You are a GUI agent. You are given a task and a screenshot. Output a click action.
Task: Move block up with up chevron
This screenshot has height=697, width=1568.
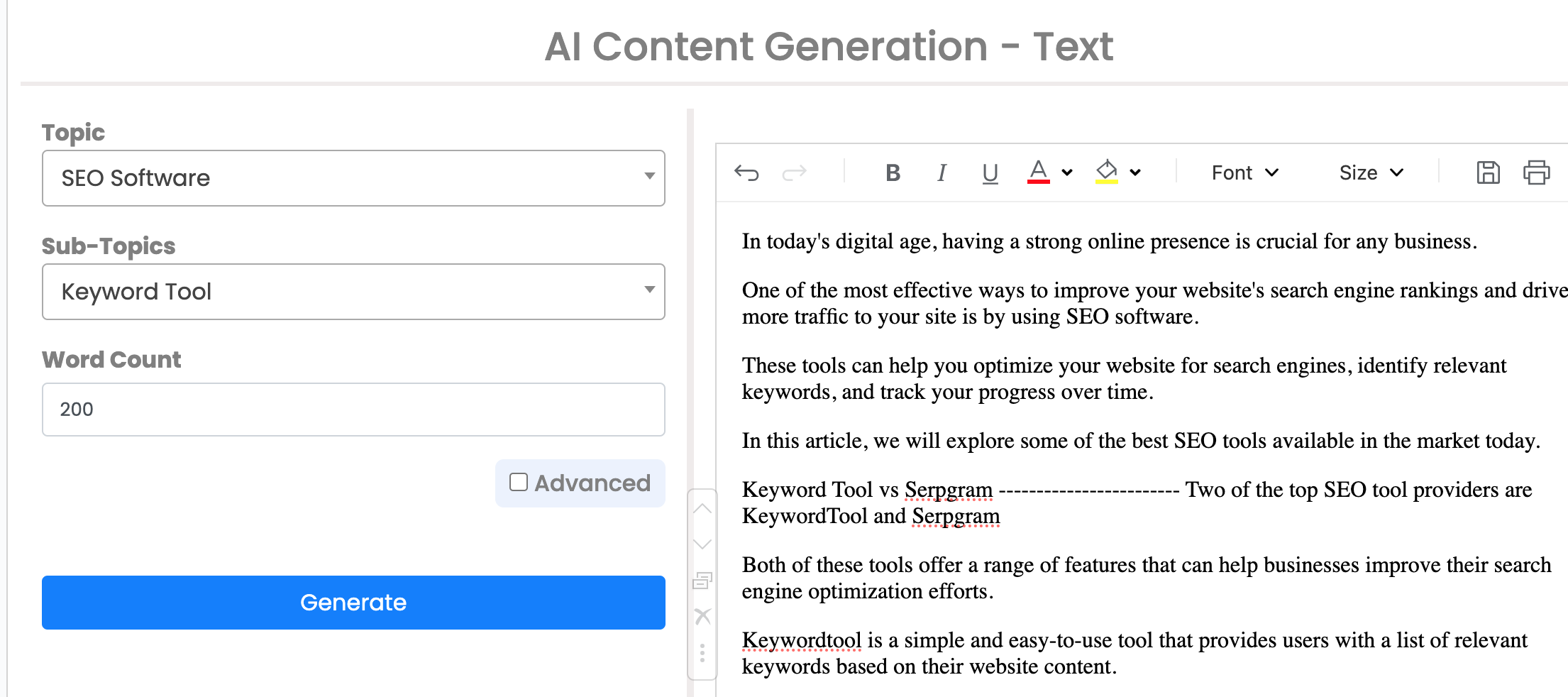point(702,508)
